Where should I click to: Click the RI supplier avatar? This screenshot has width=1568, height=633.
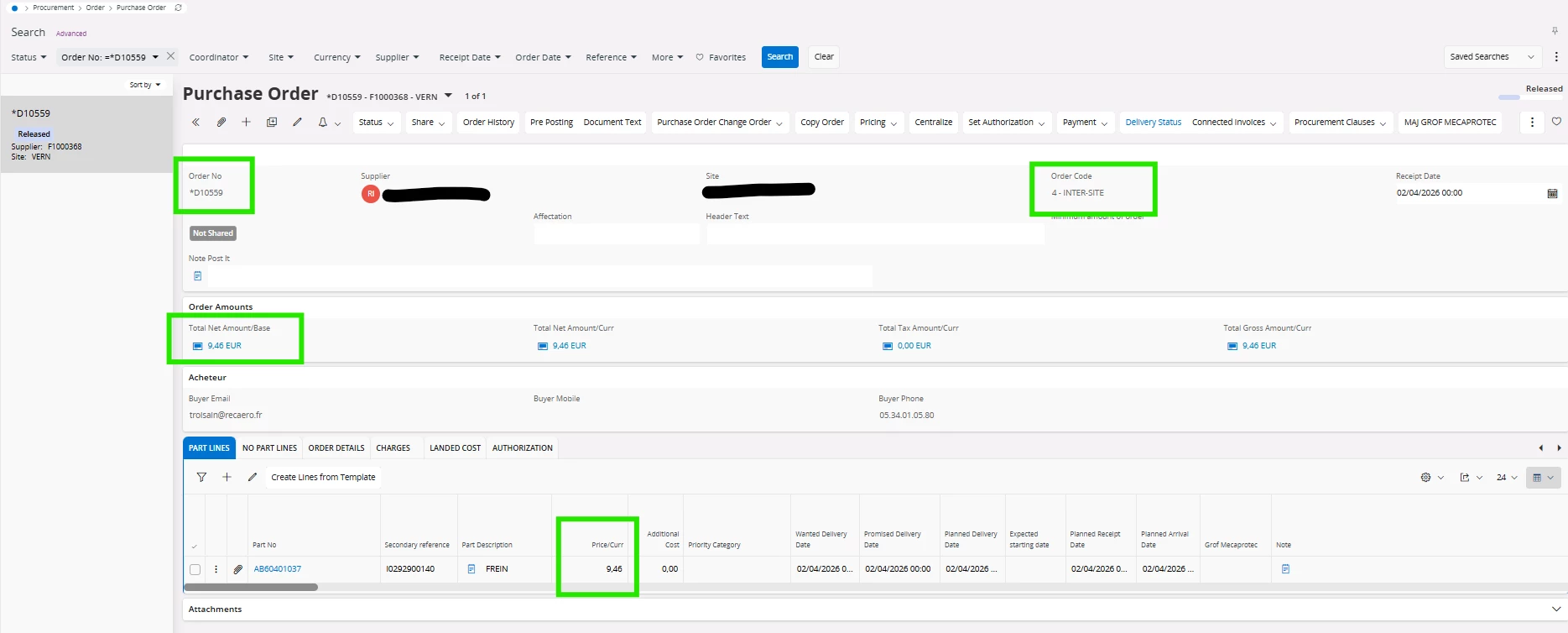coord(371,194)
